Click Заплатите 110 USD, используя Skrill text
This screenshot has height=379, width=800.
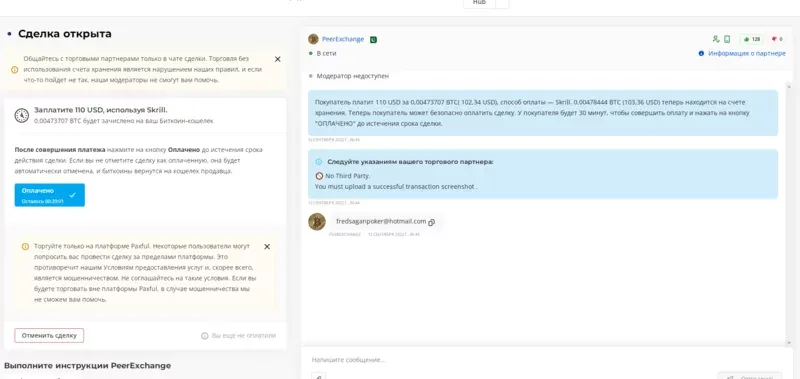[101, 110]
